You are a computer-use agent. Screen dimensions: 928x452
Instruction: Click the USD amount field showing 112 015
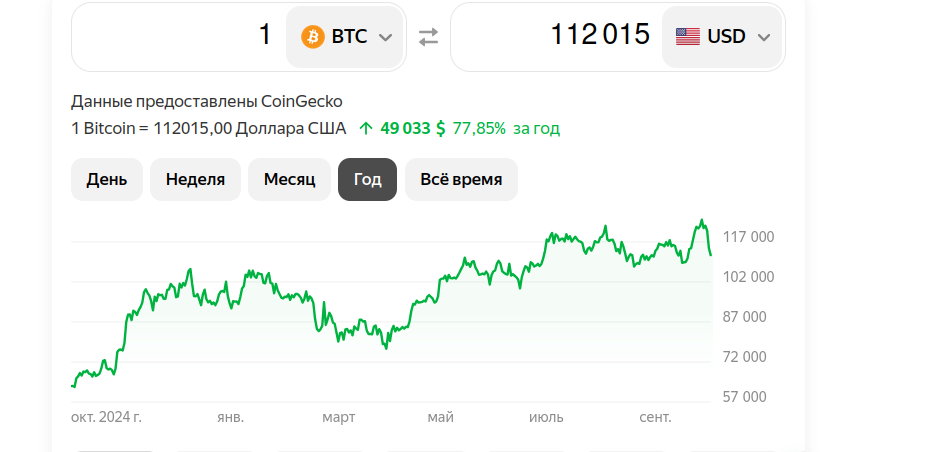click(556, 37)
